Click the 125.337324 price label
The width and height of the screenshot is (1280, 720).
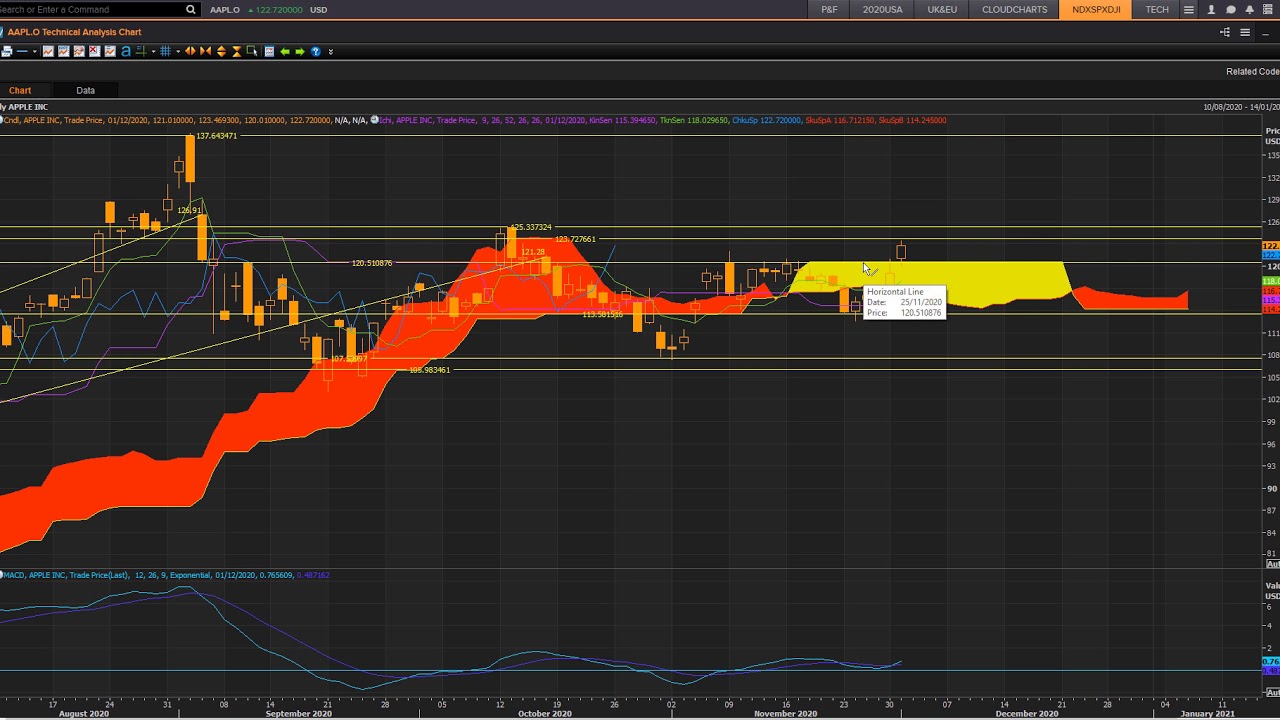(531, 227)
